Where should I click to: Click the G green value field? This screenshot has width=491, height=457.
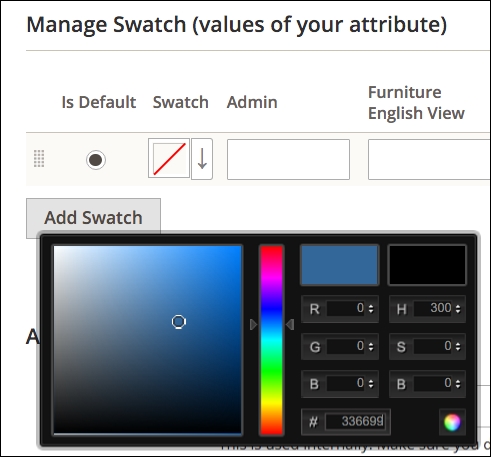click(x=346, y=346)
